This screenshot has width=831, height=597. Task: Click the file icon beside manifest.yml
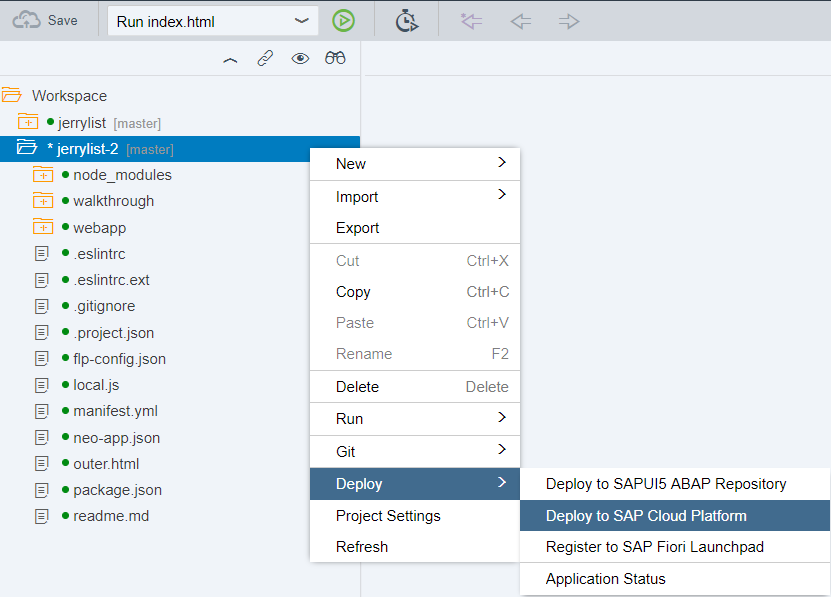(x=41, y=411)
